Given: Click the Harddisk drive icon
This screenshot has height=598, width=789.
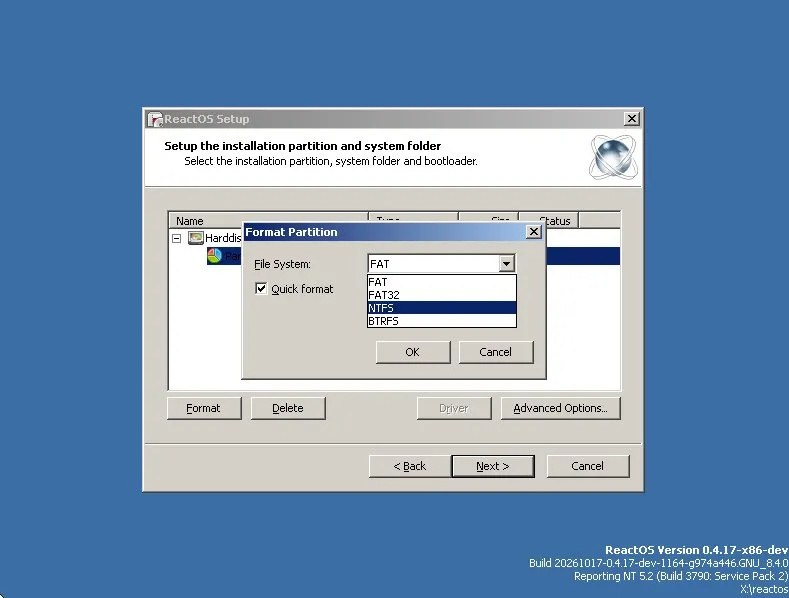Looking at the screenshot, I should point(196,238).
